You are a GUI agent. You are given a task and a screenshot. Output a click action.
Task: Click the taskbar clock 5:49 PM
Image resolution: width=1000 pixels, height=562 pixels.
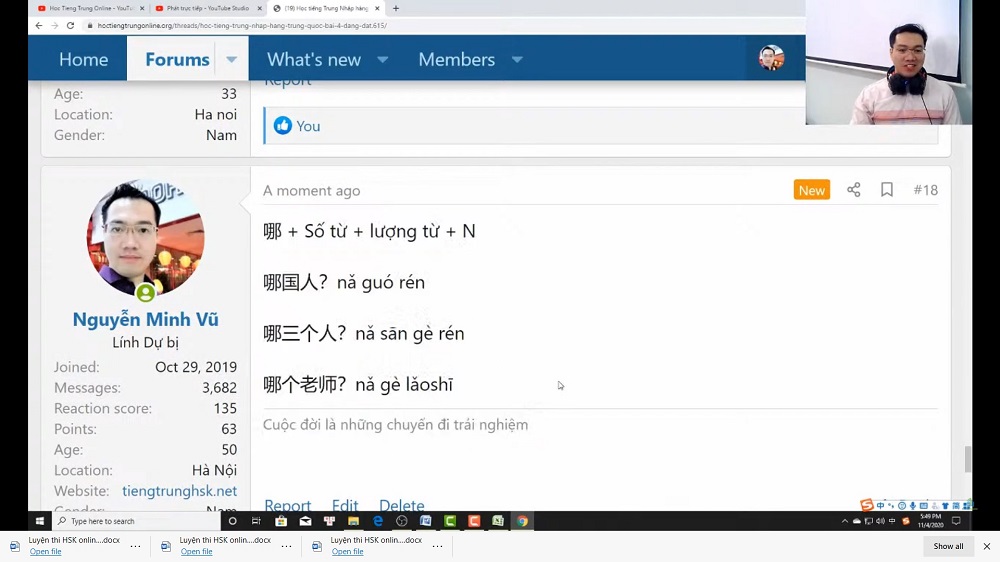[930, 521]
